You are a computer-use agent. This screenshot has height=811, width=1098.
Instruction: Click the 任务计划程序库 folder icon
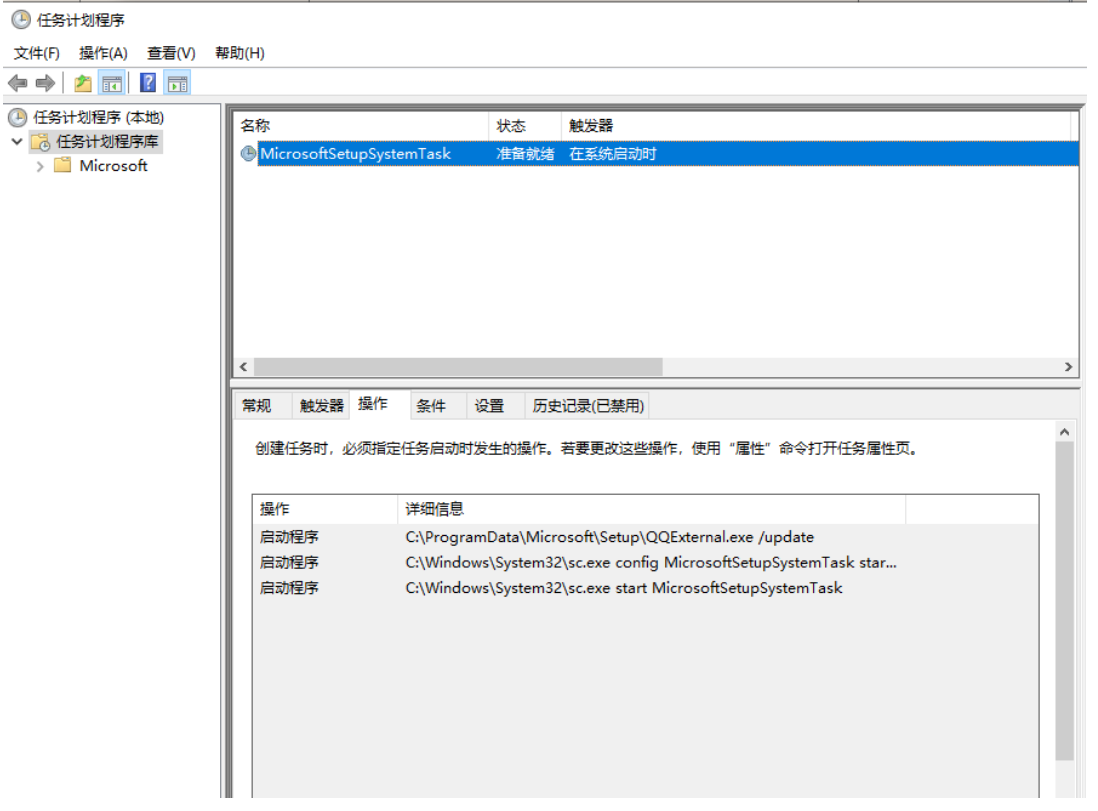click(x=41, y=142)
